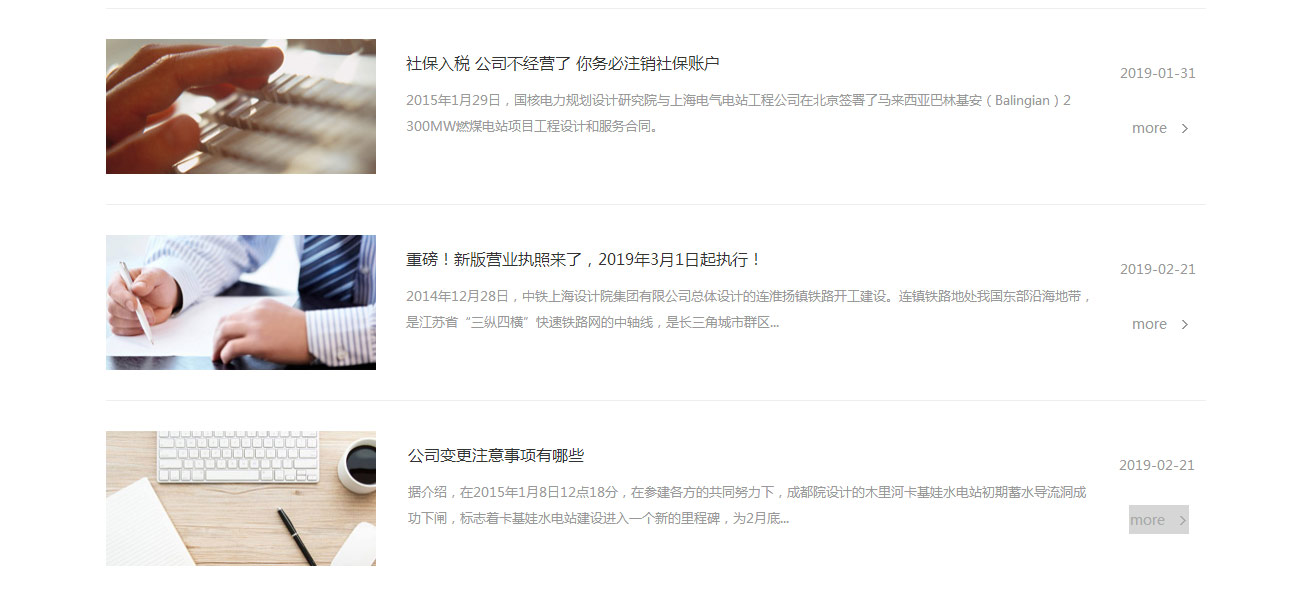This screenshot has height=590, width=1312.
Task: Click the summary starting with 2014年12月28日
Action: coord(750,309)
